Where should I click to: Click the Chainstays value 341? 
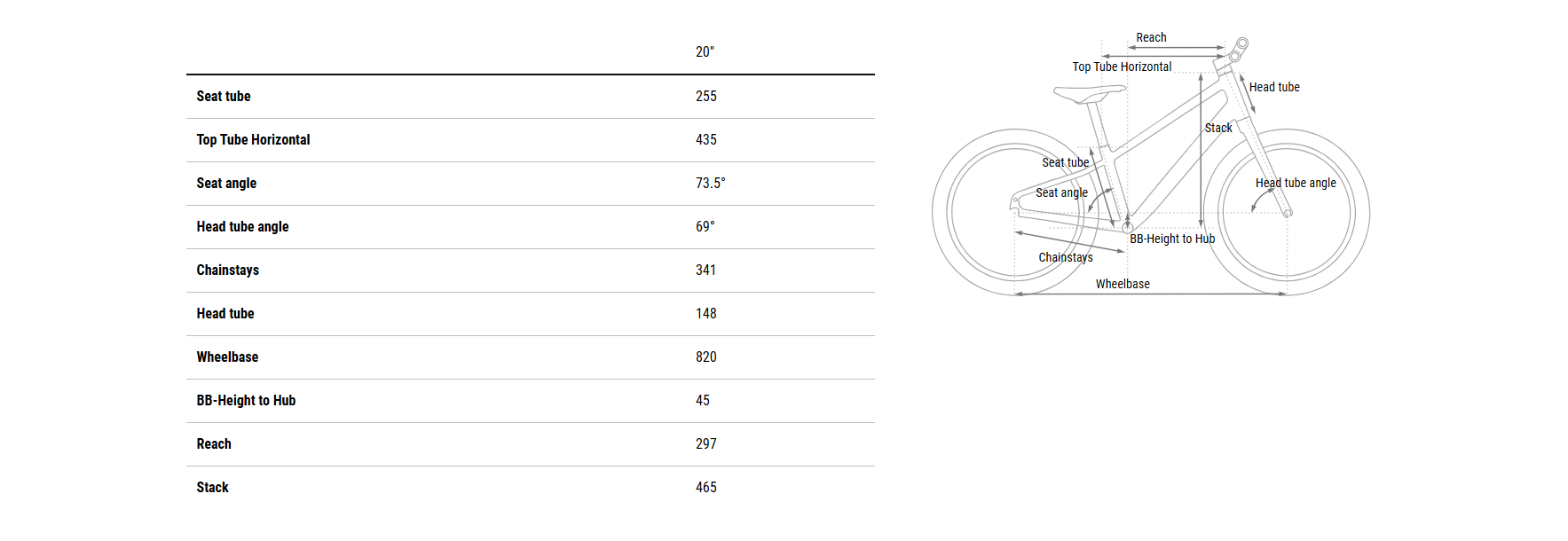[x=705, y=270]
